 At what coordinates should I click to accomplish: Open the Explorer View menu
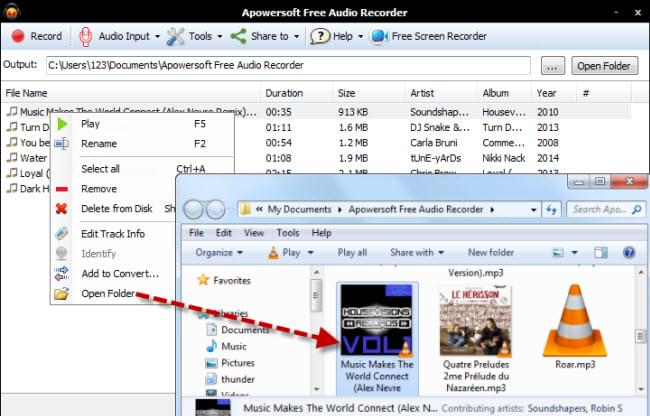(x=254, y=233)
